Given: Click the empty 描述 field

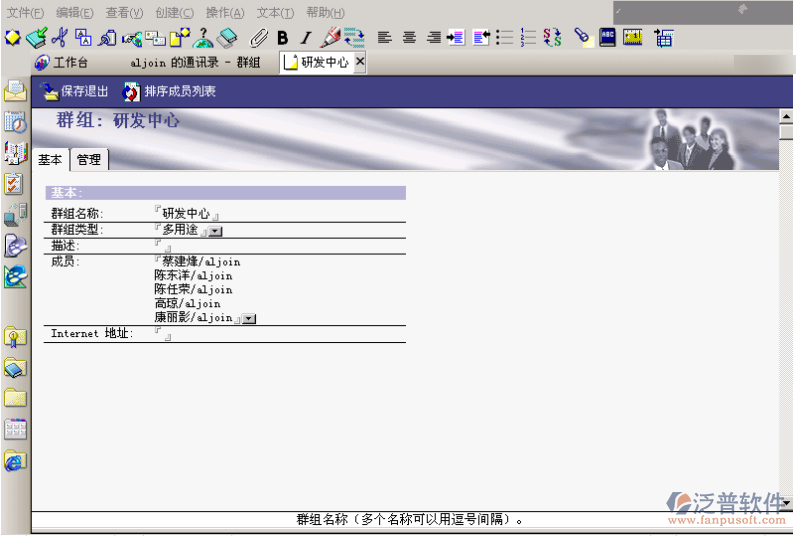Looking at the screenshot, I should point(163,246).
